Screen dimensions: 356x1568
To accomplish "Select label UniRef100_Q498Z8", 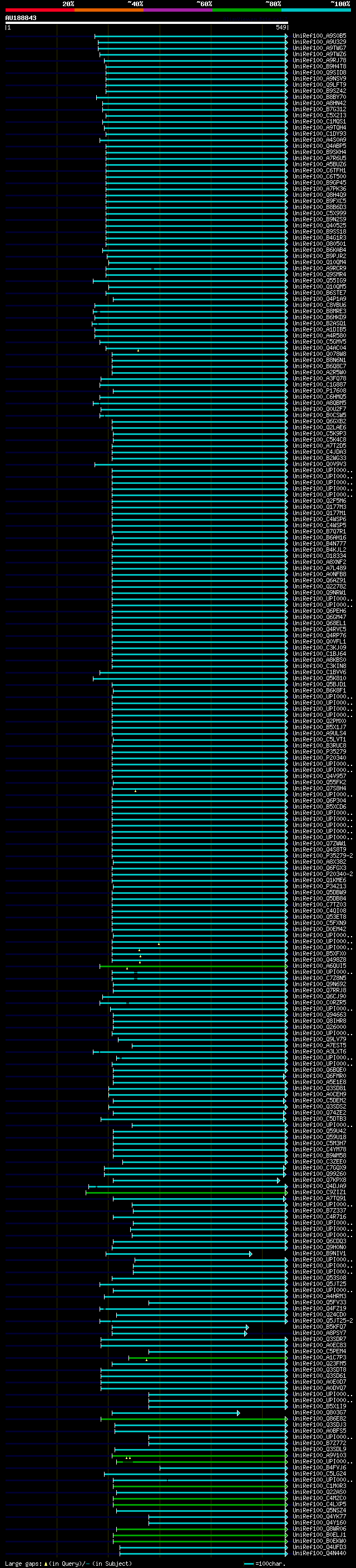I will pos(319,960).
